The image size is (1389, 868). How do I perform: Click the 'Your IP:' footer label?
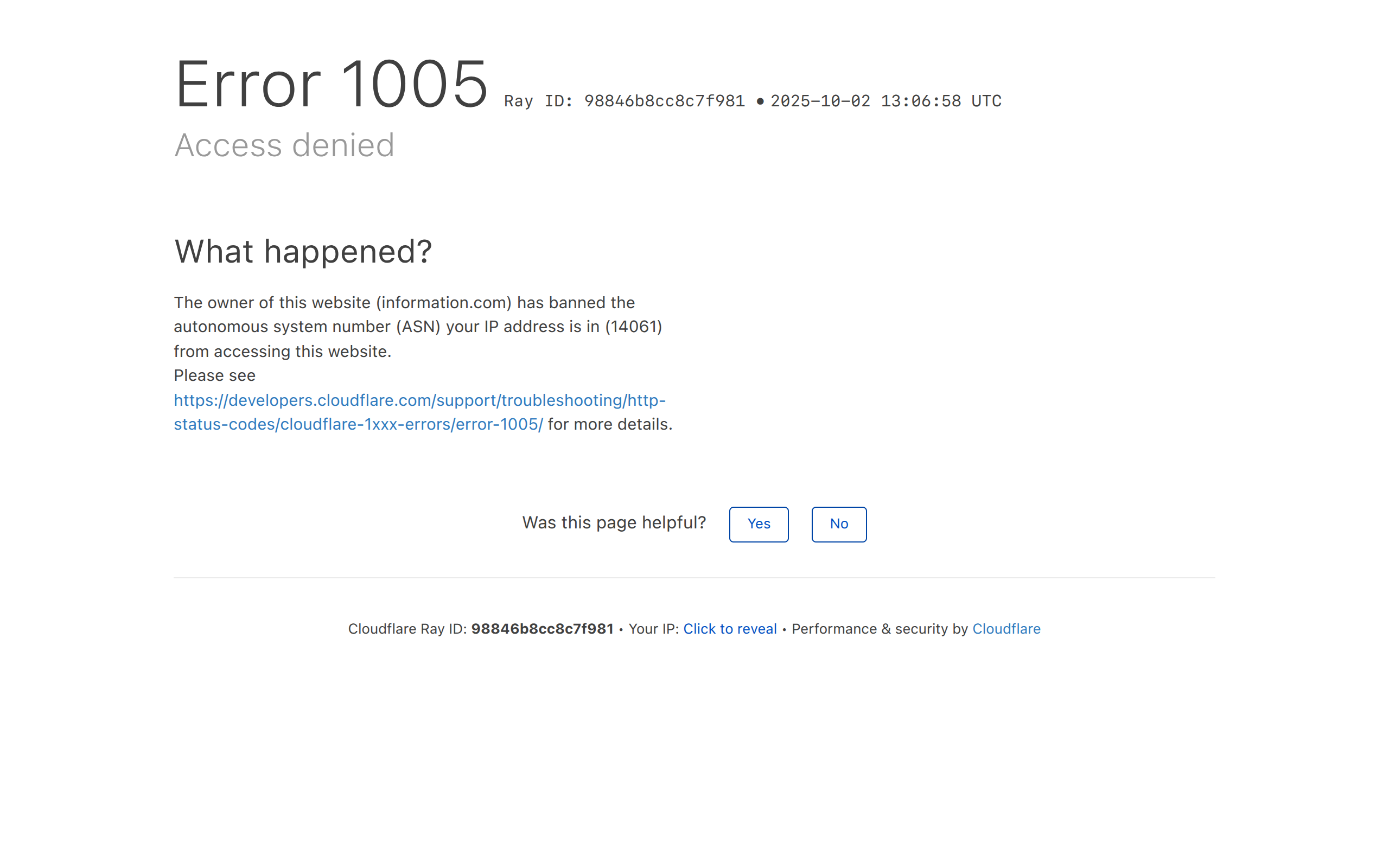click(x=654, y=629)
